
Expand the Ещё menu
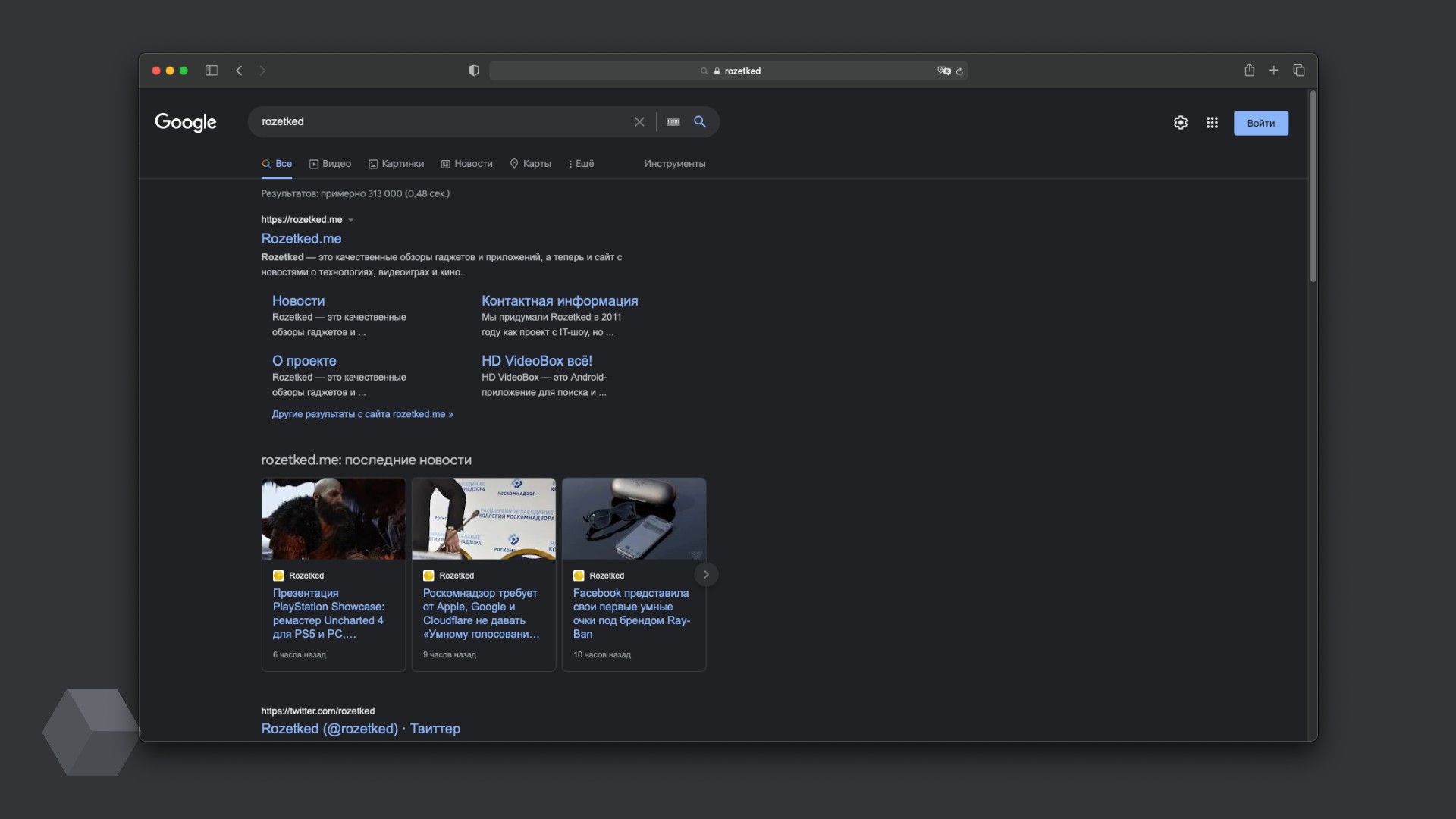[x=581, y=164]
